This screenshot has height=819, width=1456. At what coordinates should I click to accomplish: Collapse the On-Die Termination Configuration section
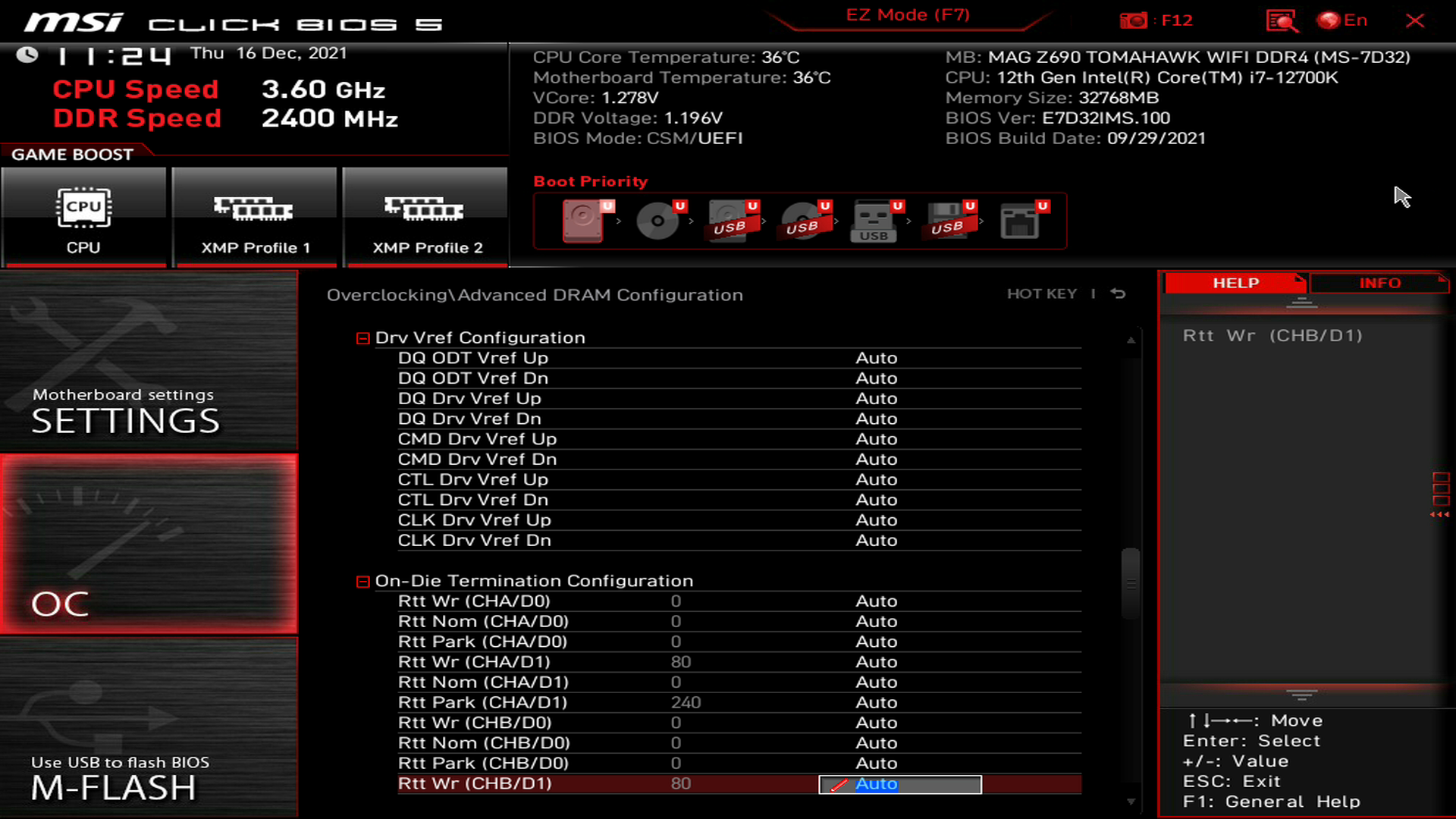point(363,580)
